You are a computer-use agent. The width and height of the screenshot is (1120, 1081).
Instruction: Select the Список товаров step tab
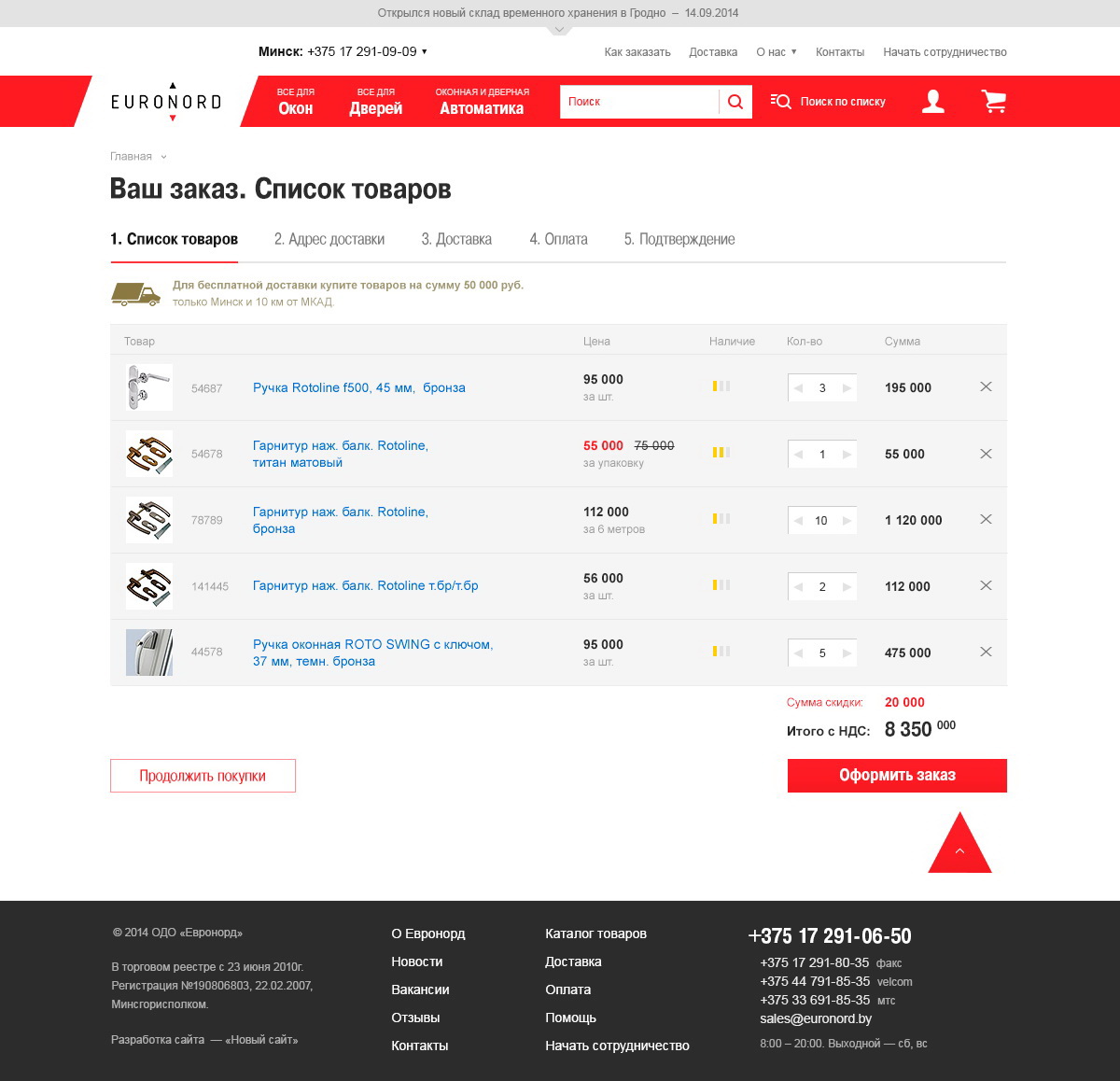[174, 239]
